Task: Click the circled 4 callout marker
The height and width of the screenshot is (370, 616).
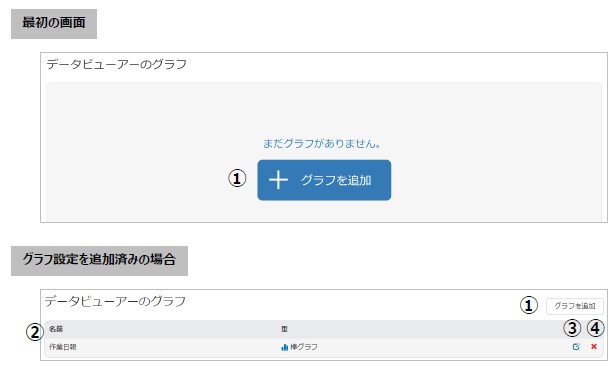Action: point(596,328)
